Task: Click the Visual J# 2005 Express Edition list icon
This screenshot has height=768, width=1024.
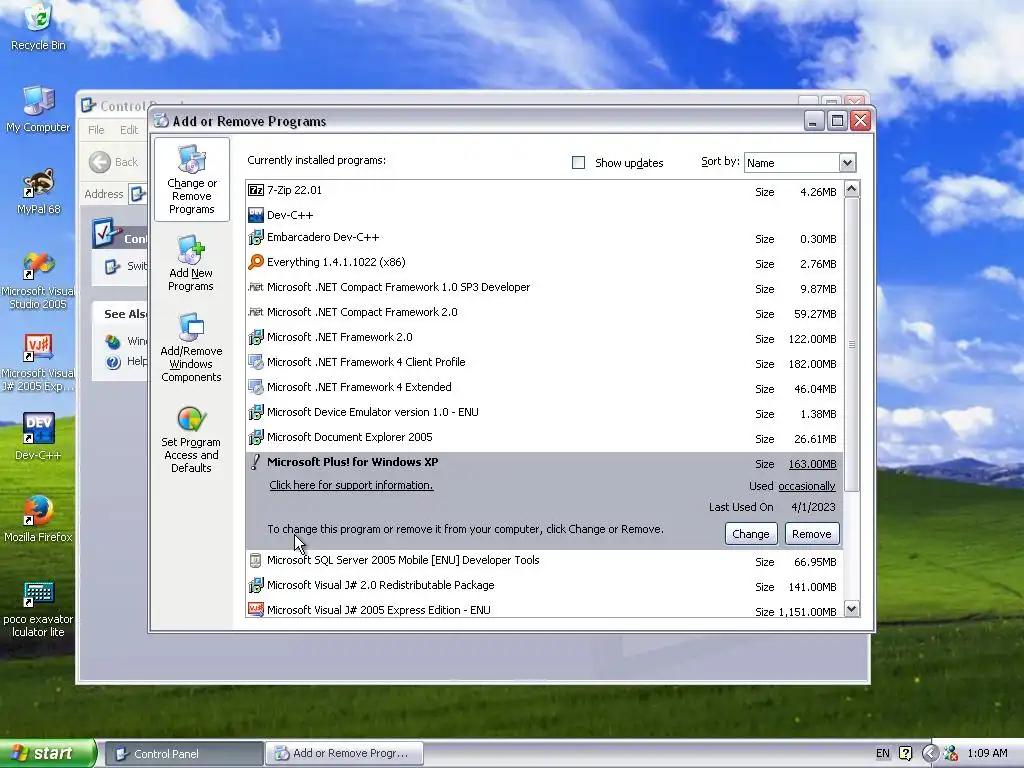Action: [256, 610]
